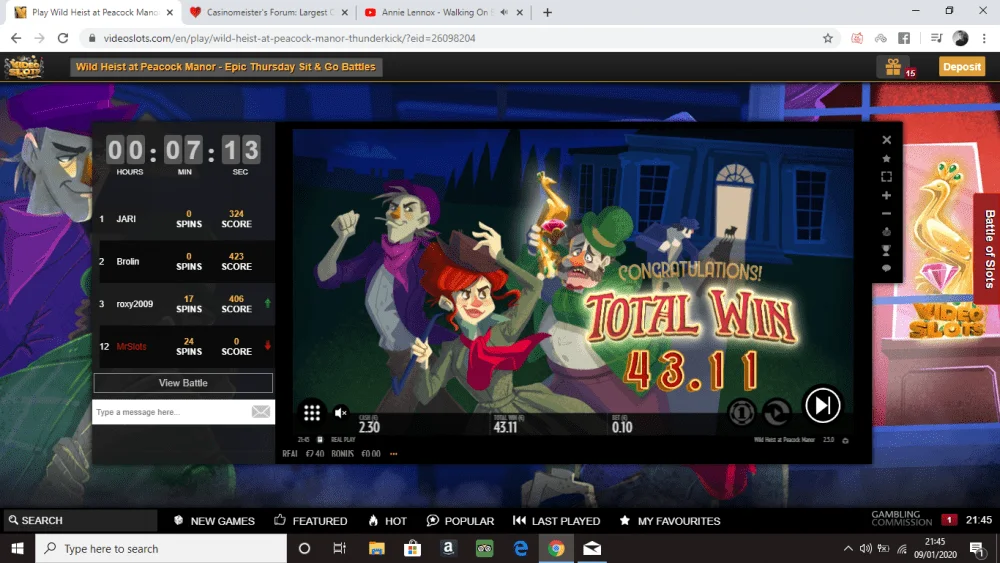Click the Facebook extension icon
The height and width of the screenshot is (563, 1000).
tap(904, 38)
